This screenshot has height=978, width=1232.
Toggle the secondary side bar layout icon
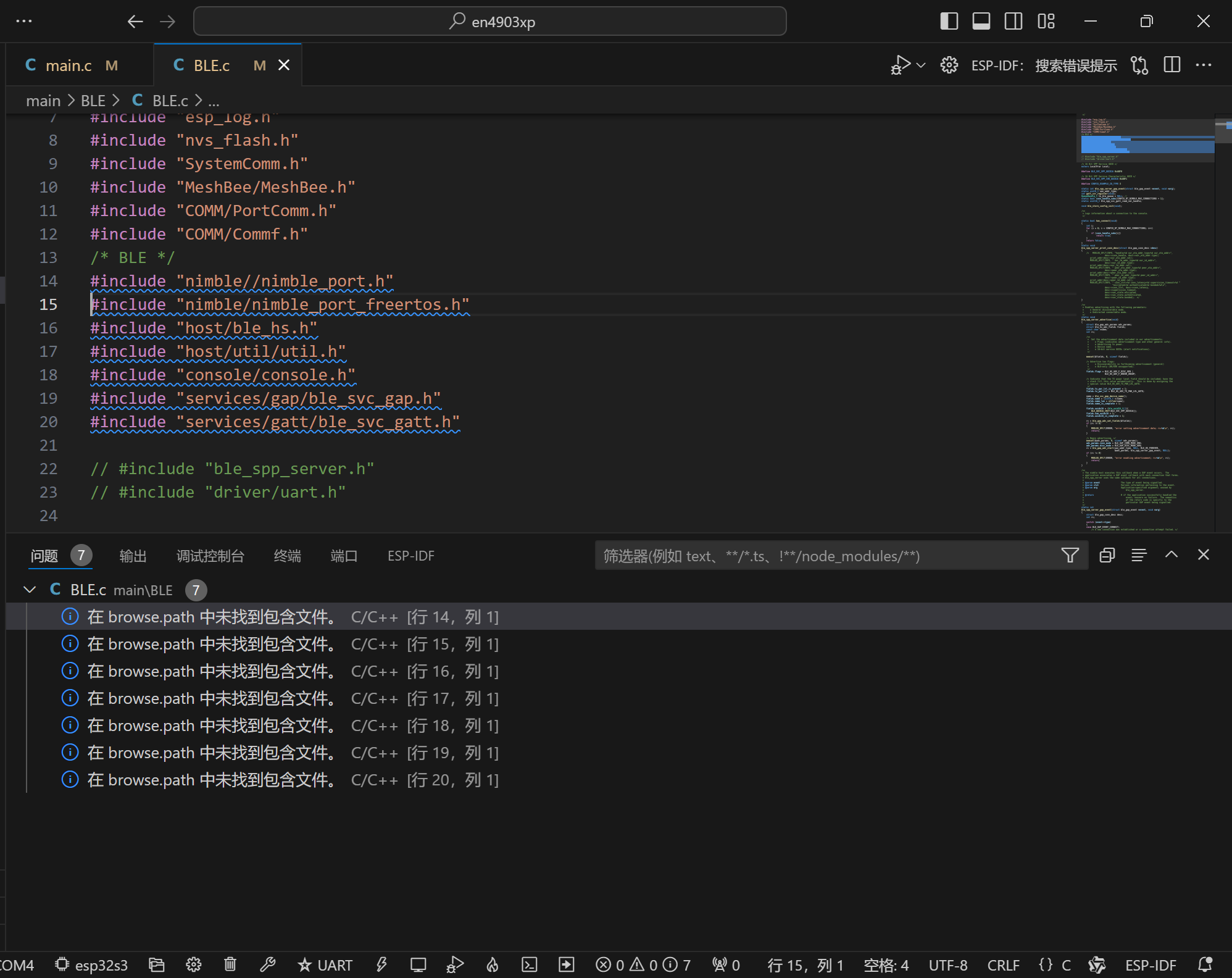coord(1013,21)
